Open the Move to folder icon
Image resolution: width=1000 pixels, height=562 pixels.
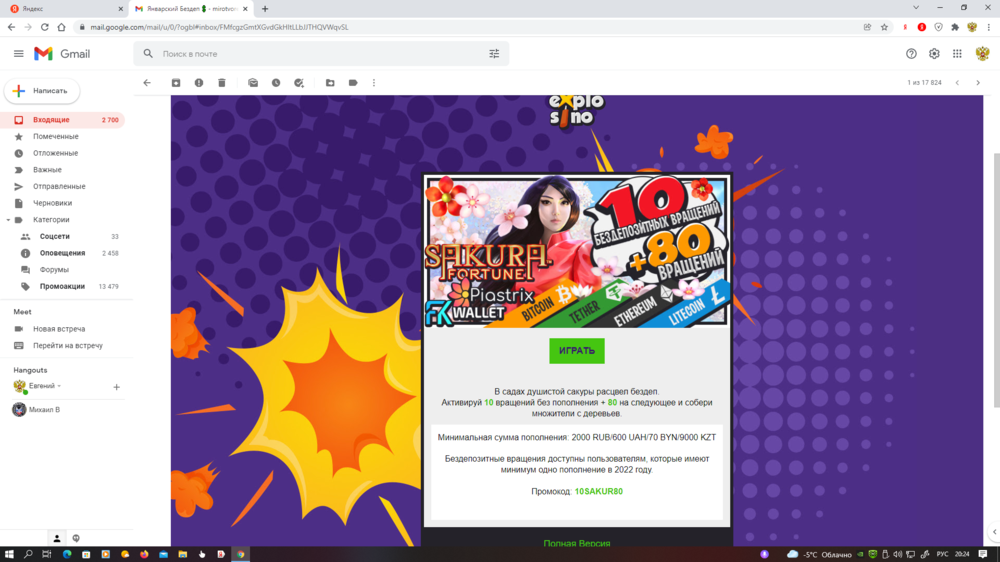click(330, 83)
